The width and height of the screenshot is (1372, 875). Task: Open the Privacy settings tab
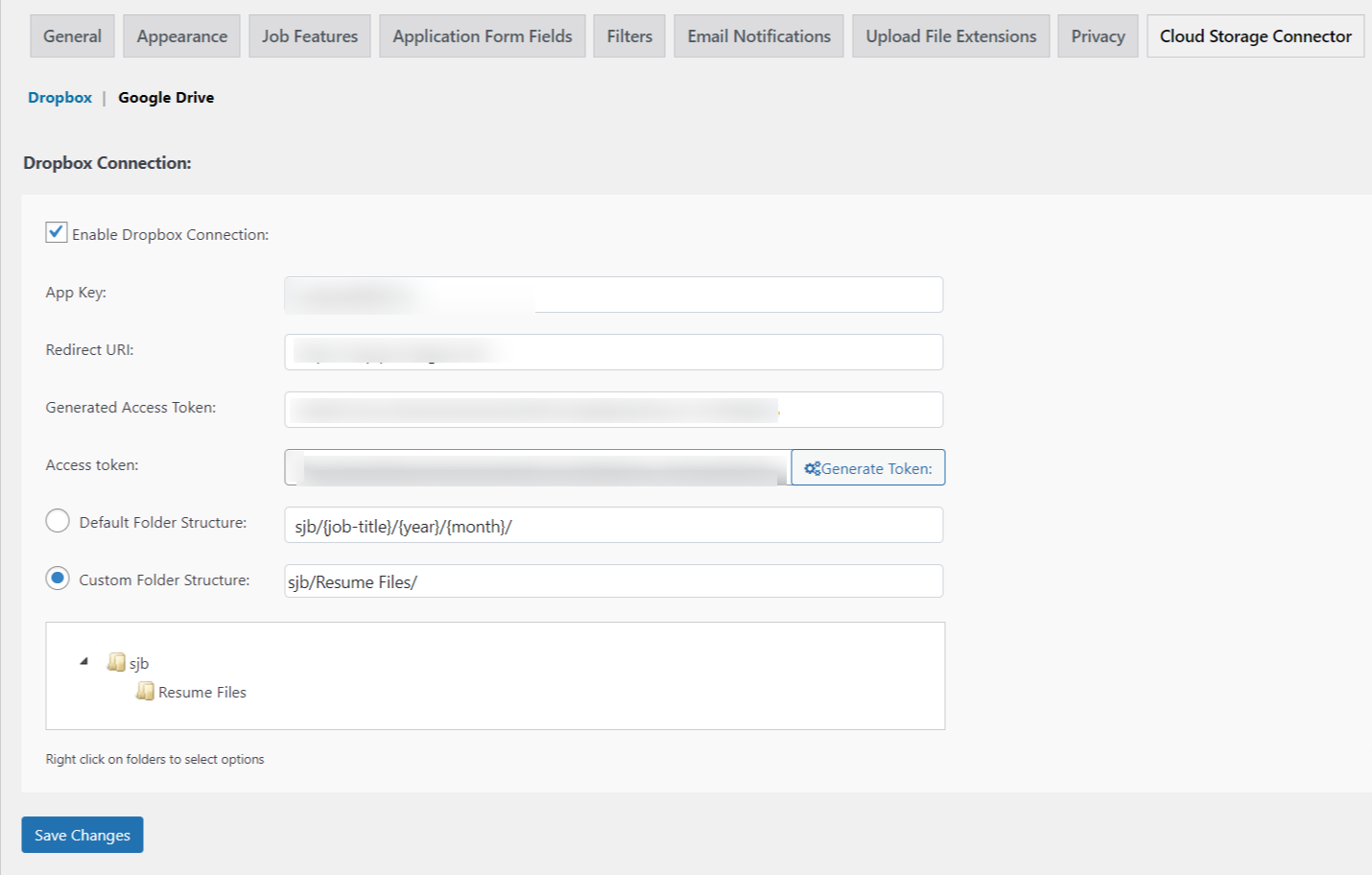tap(1098, 35)
